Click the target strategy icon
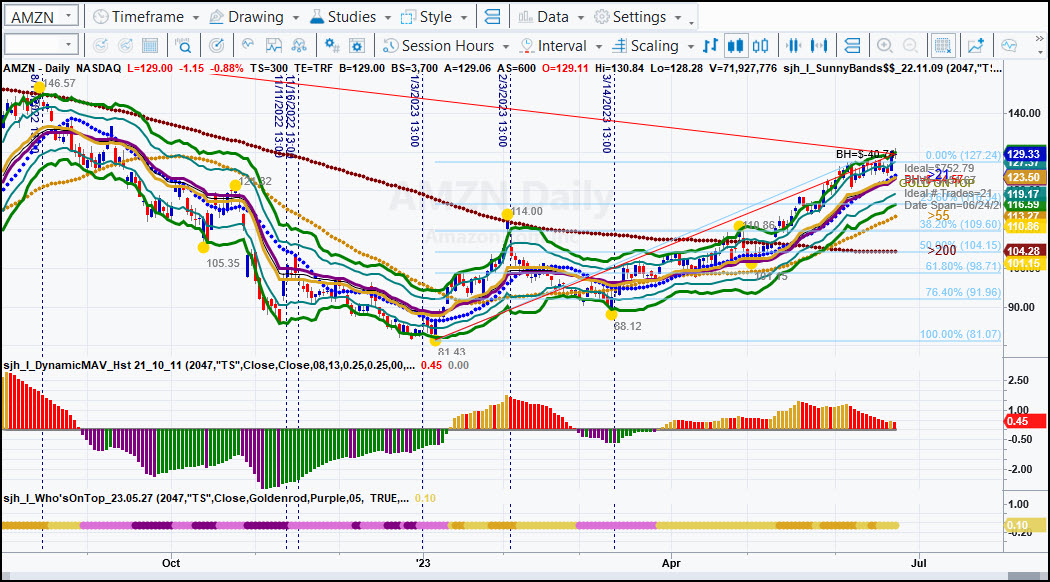The image size is (1050, 582). click(x=216, y=46)
